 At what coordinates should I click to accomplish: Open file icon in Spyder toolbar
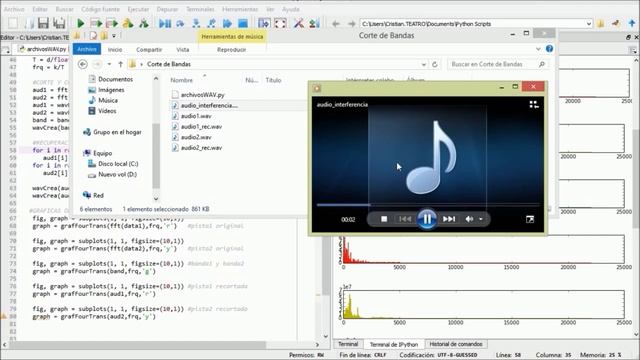(x=28, y=23)
